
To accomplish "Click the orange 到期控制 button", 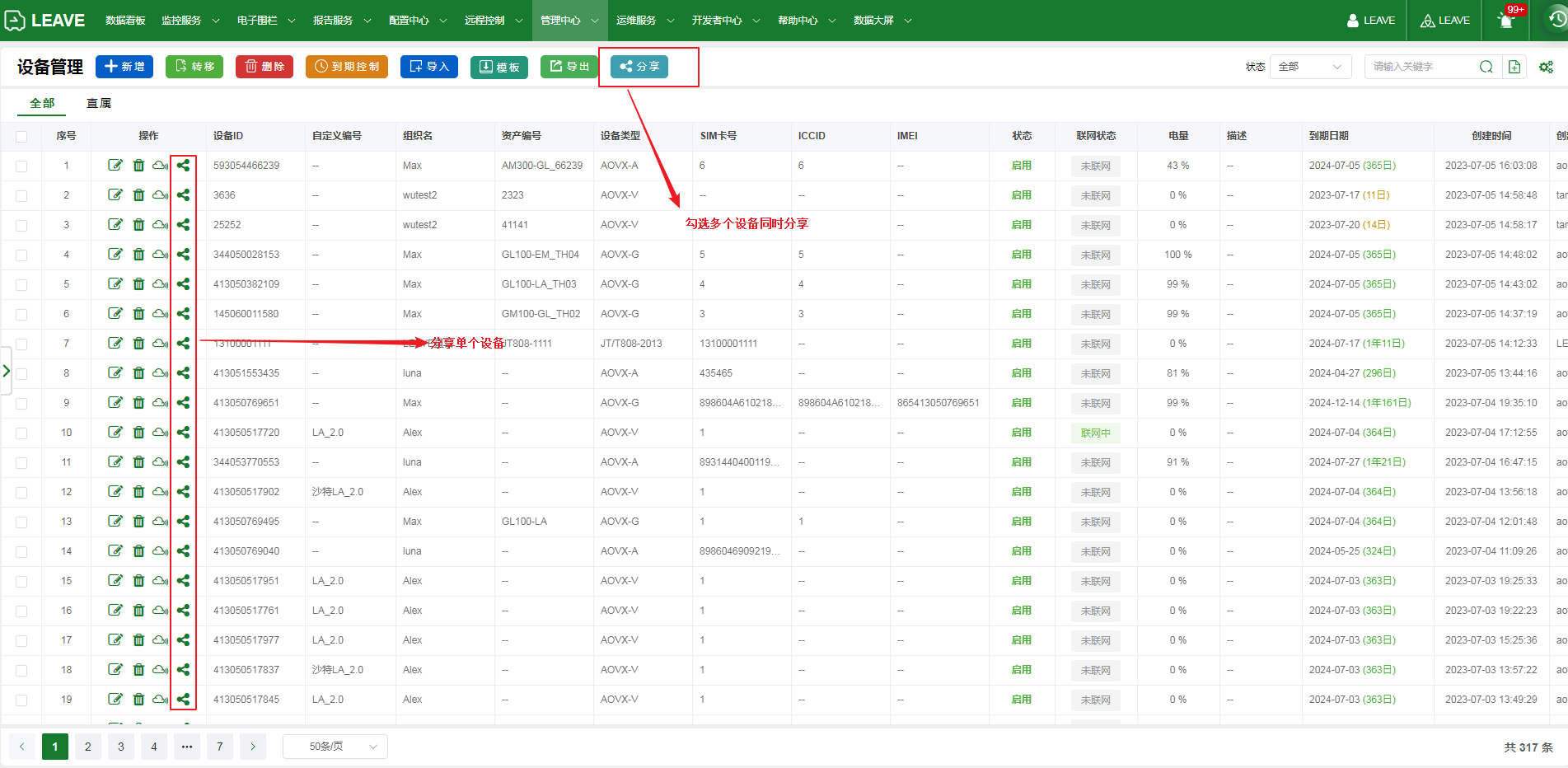I will (x=347, y=67).
